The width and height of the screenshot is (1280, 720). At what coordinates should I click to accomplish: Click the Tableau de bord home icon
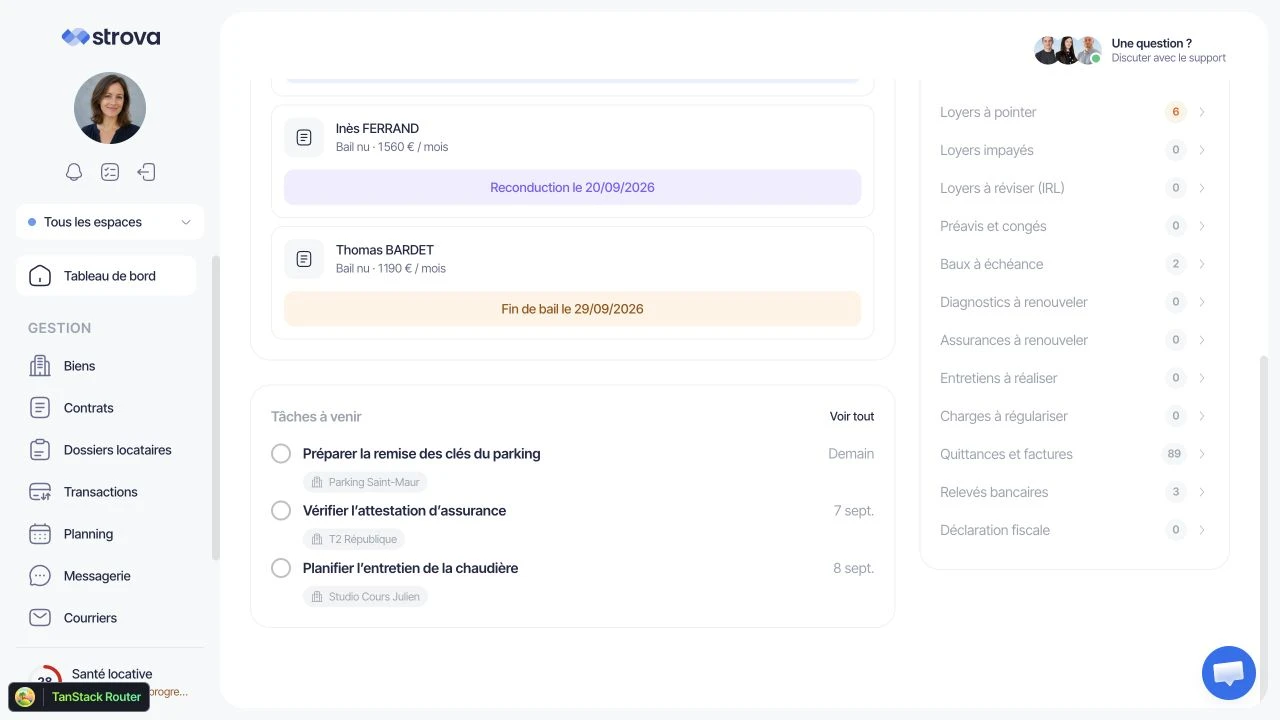pos(40,276)
